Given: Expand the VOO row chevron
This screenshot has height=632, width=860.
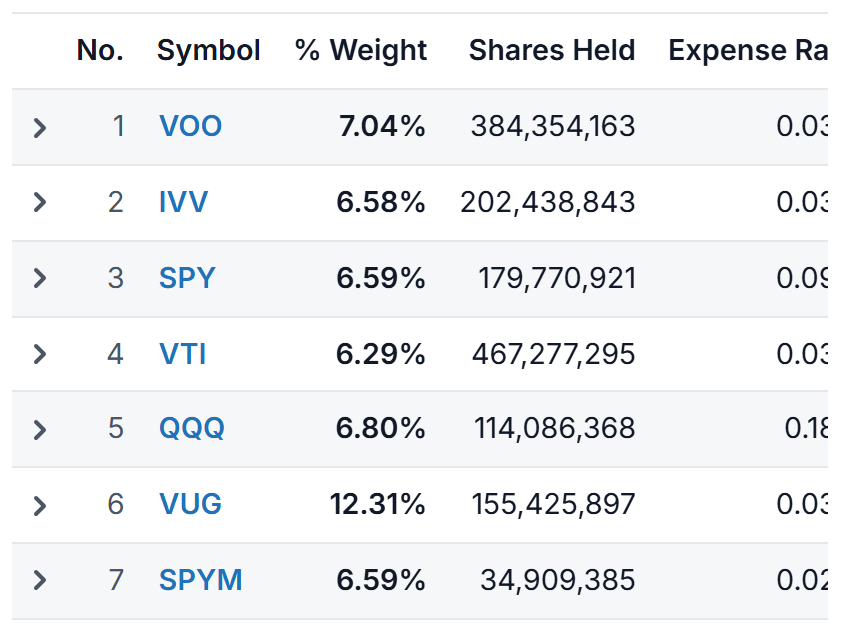Looking at the screenshot, I should click(x=39, y=128).
